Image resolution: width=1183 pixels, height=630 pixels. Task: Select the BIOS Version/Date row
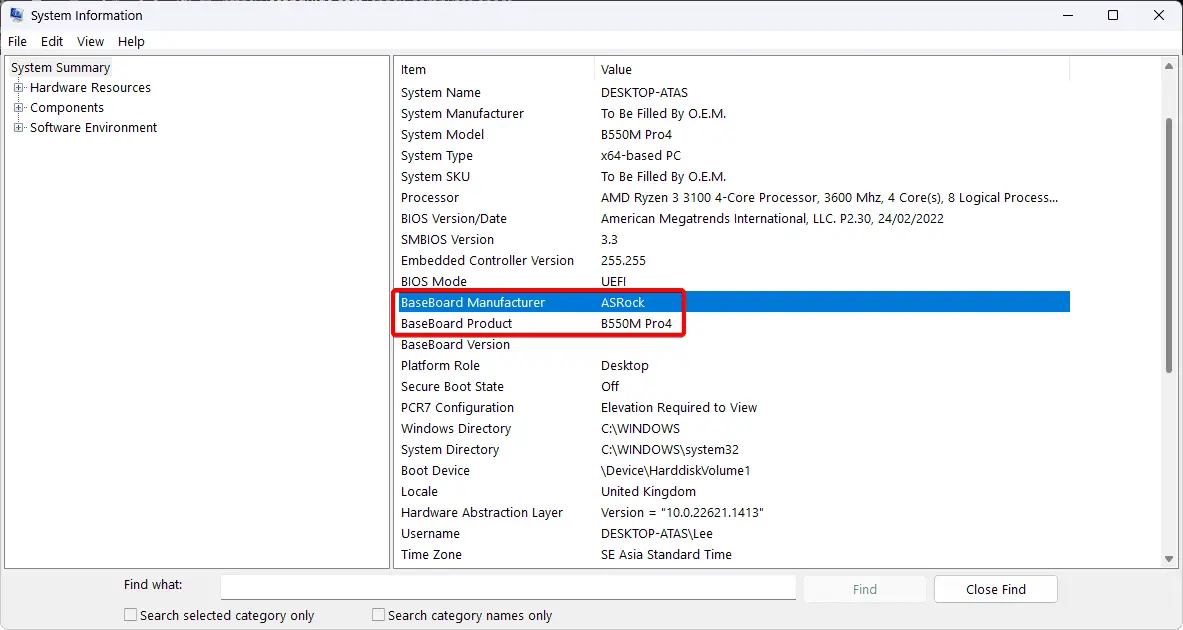(x=734, y=219)
